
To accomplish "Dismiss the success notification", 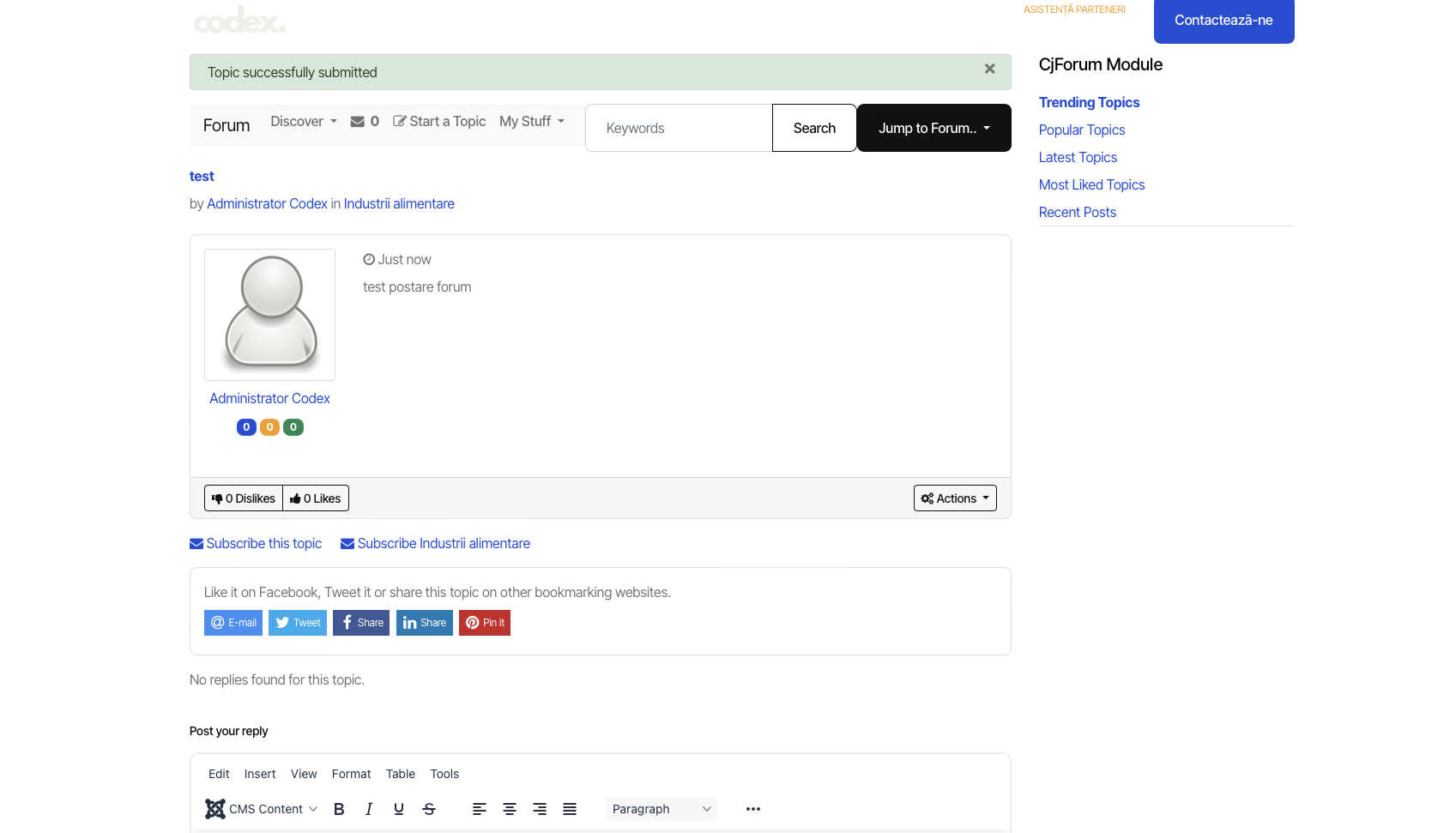I will (x=989, y=69).
